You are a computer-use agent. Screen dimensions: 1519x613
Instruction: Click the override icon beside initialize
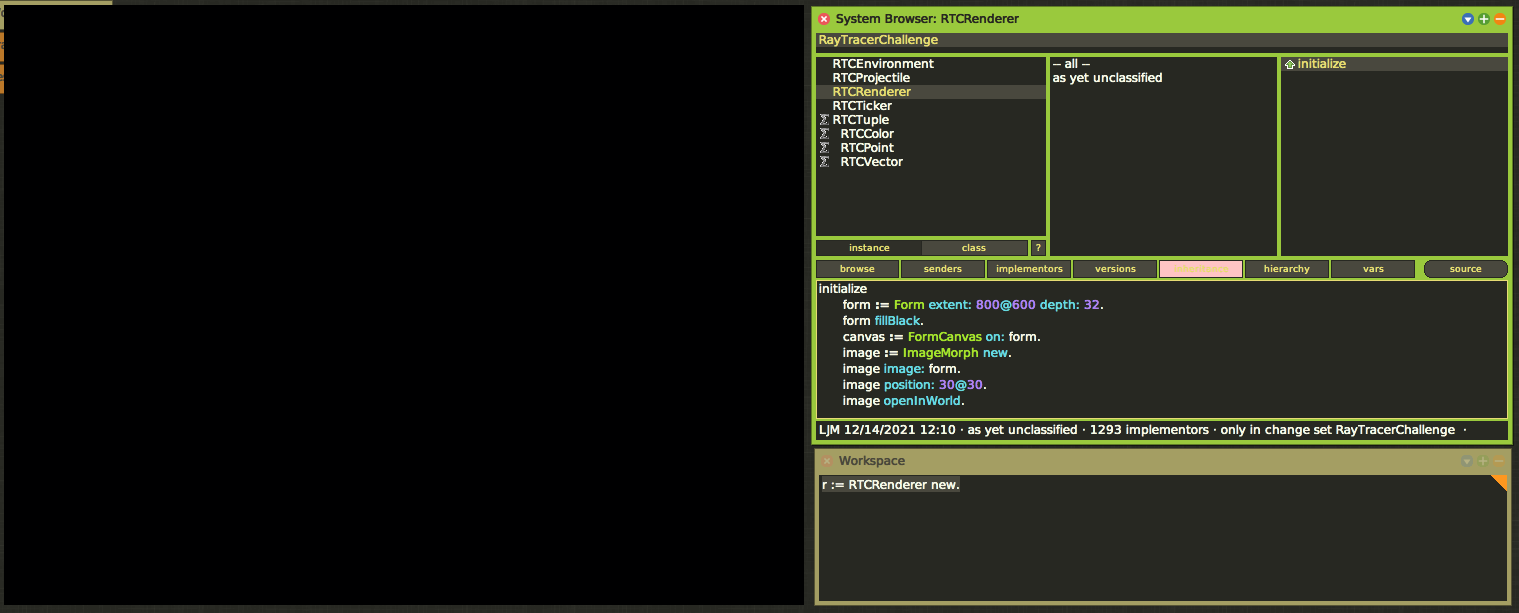(1290, 64)
